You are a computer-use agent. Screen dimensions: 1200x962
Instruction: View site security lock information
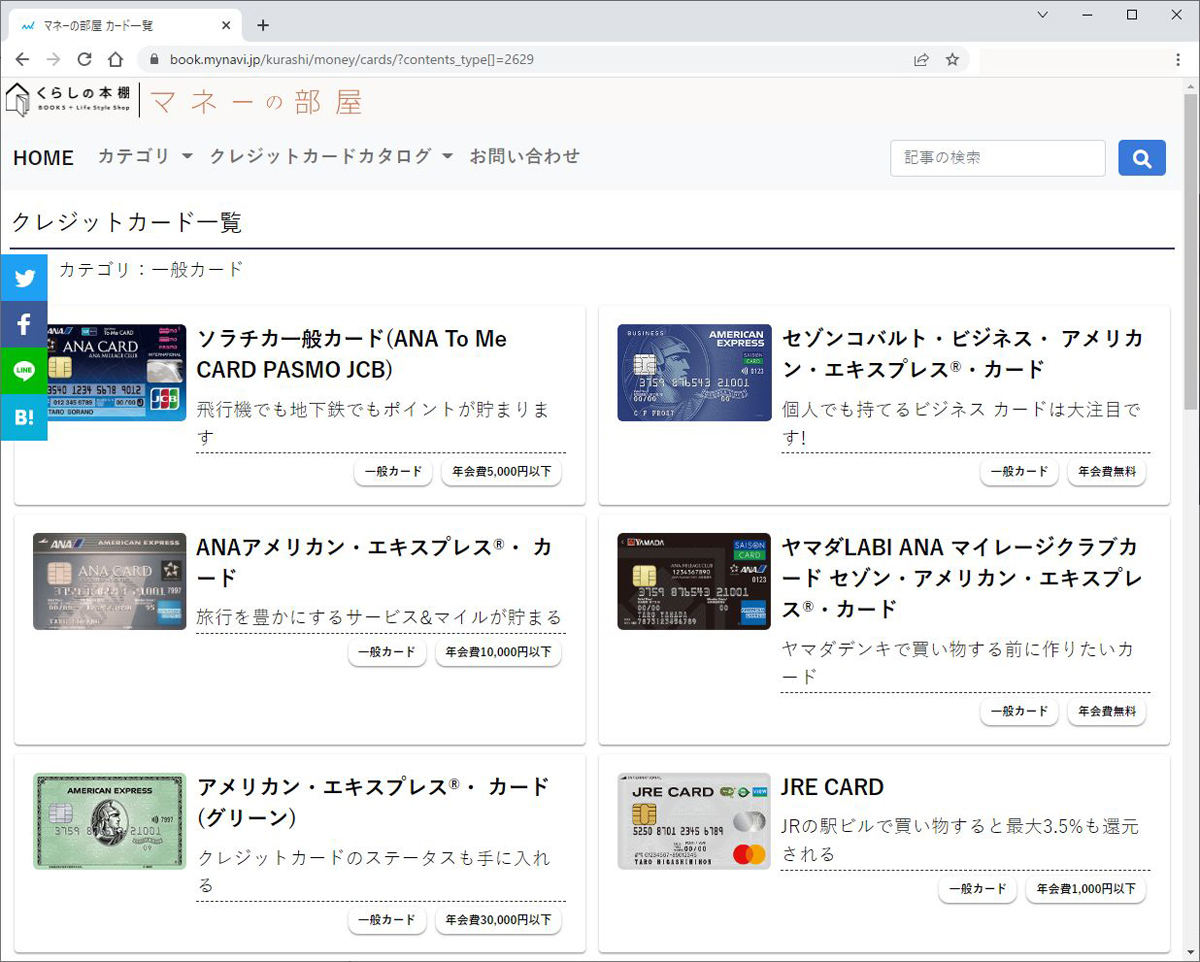tap(153, 59)
